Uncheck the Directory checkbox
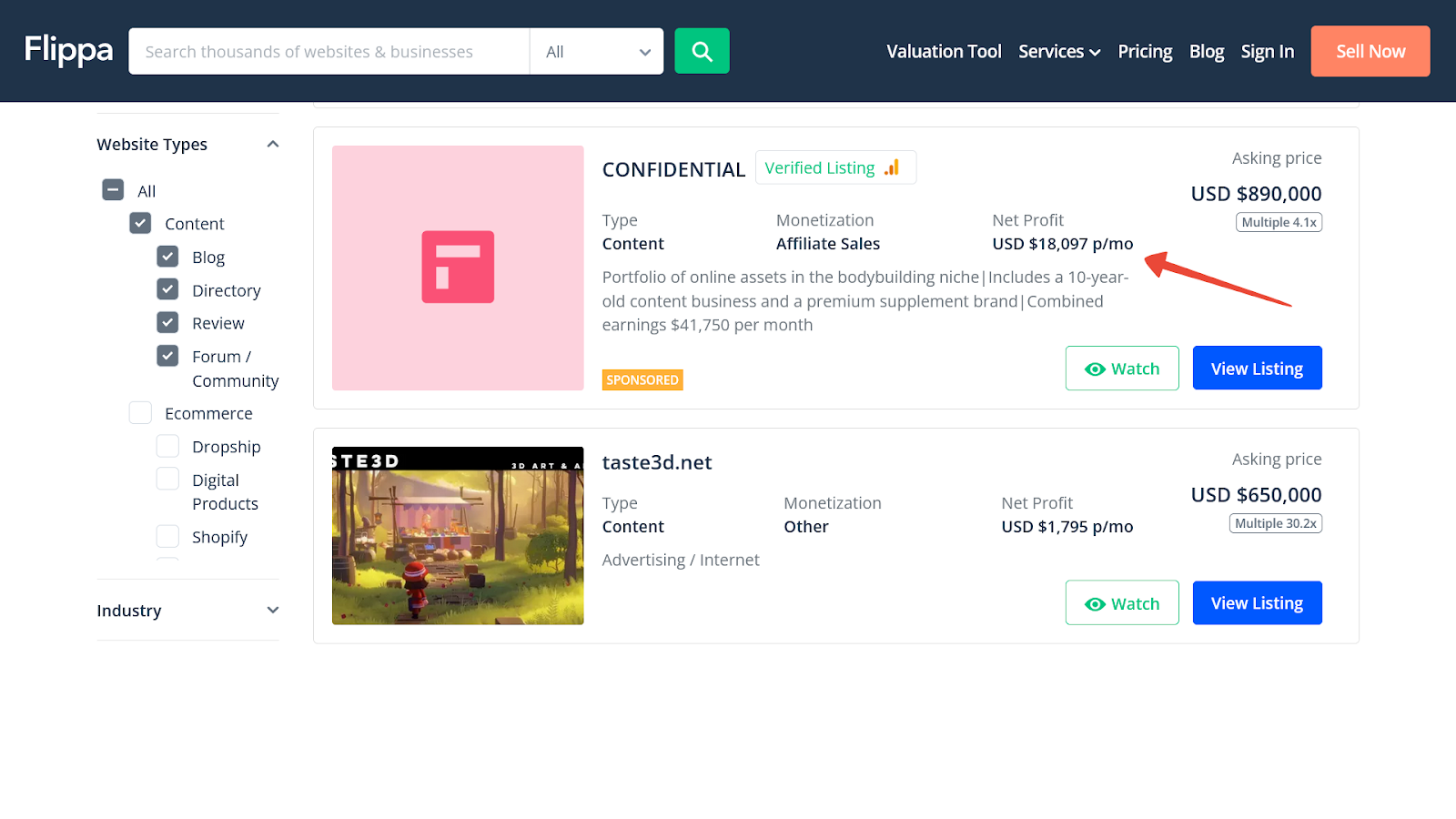1456x819 pixels. pyautogui.click(x=167, y=289)
